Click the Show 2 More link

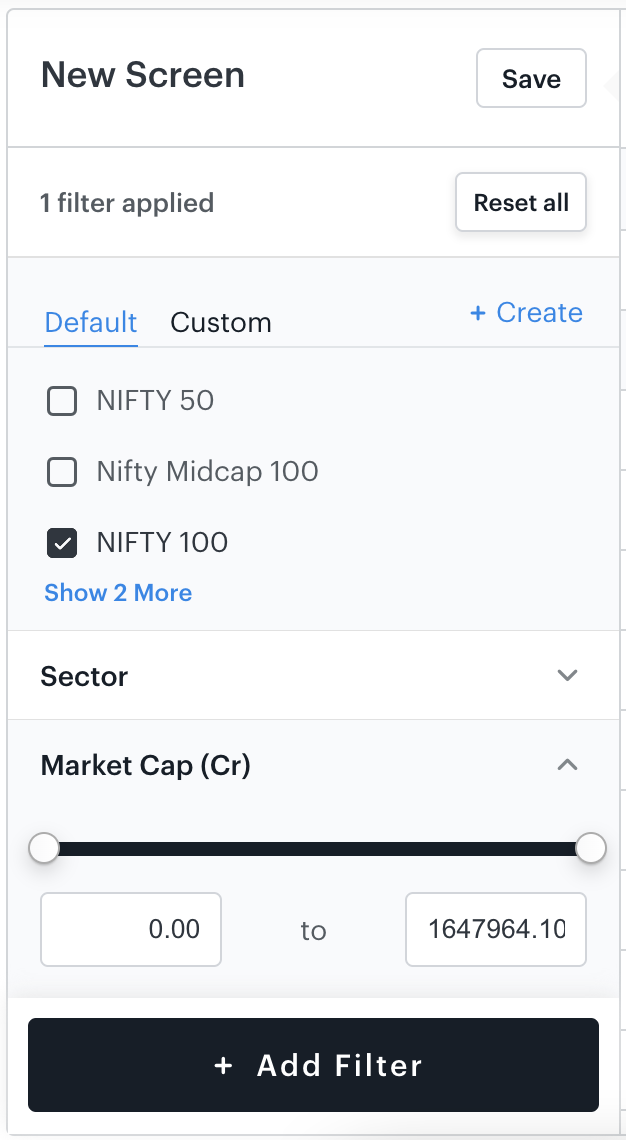tap(118, 593)
